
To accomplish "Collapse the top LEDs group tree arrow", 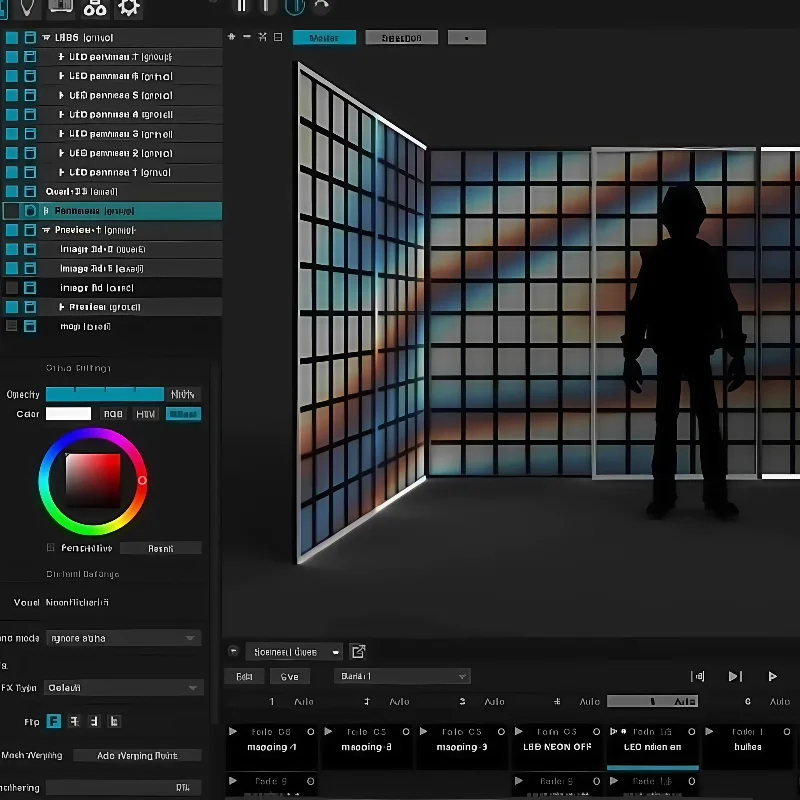I will (46, 38).
